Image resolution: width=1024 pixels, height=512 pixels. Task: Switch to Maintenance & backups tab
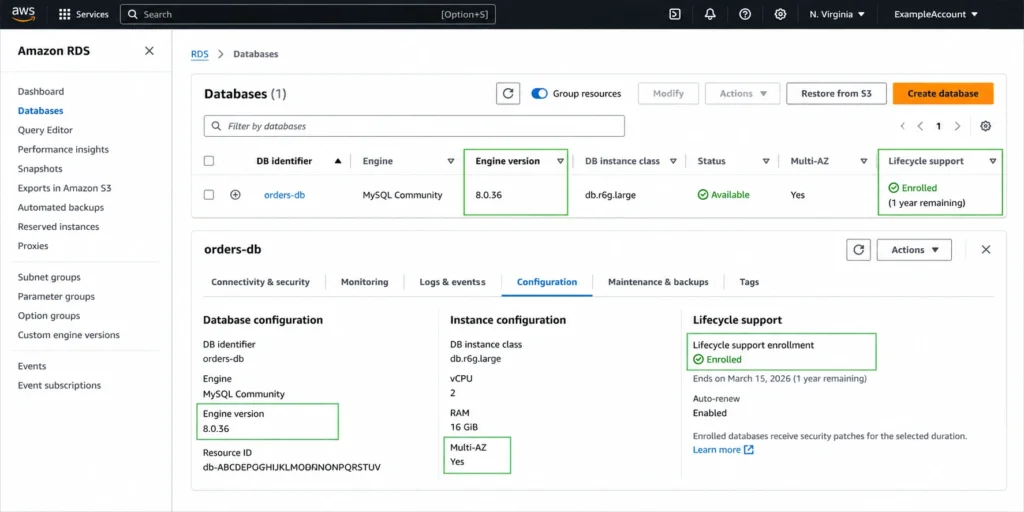658,282
